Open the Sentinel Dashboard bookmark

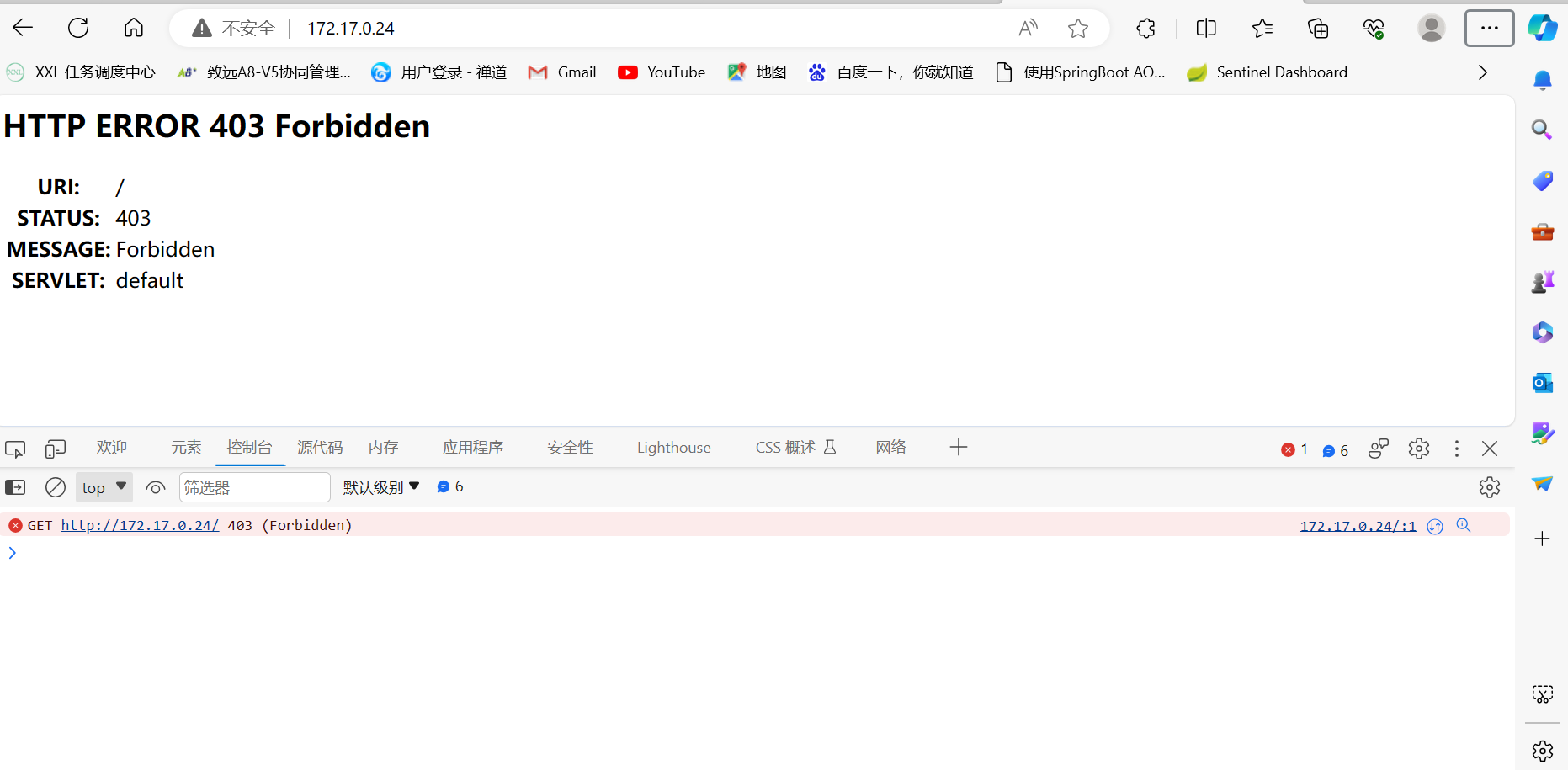(1268, 72)
